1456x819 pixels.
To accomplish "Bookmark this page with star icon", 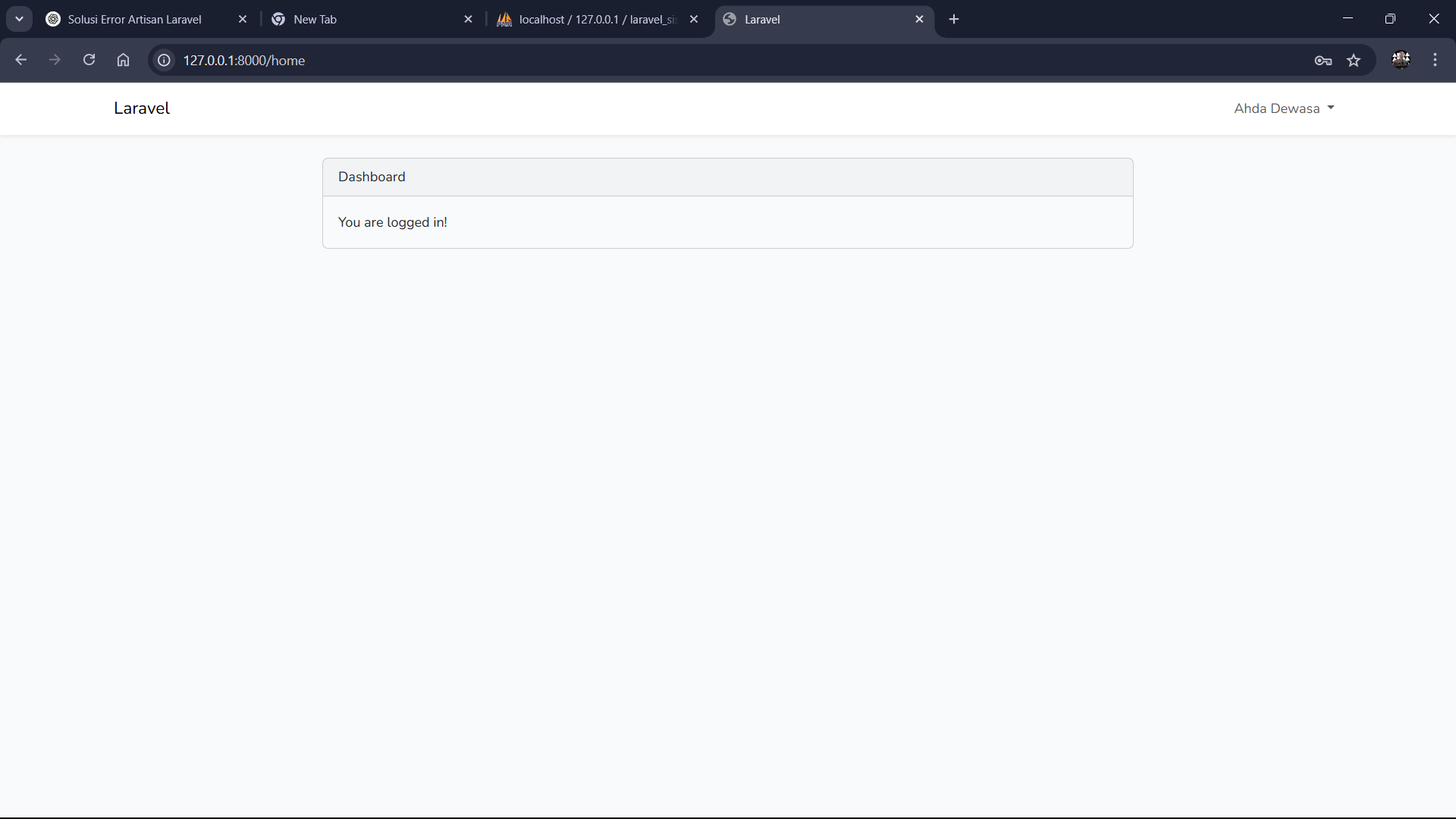I will point(1354,61).
